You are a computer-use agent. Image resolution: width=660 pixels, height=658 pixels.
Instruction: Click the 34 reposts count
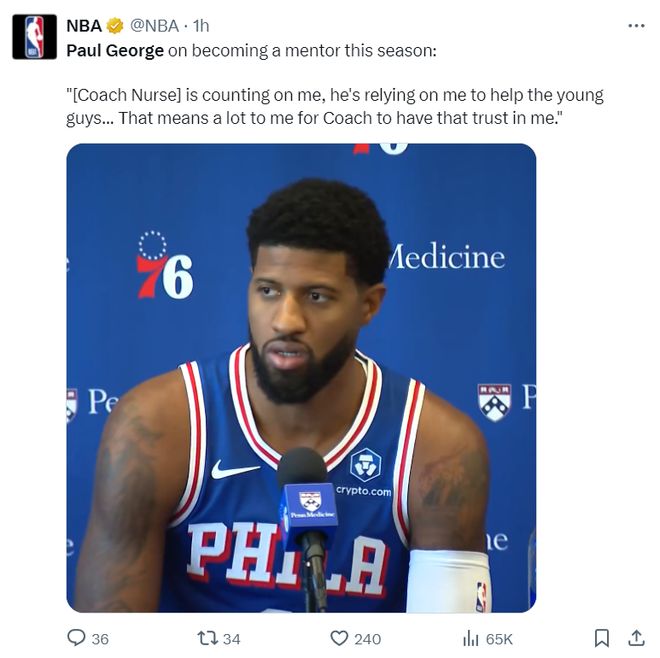pyautogui.click(x=232, y=639)
